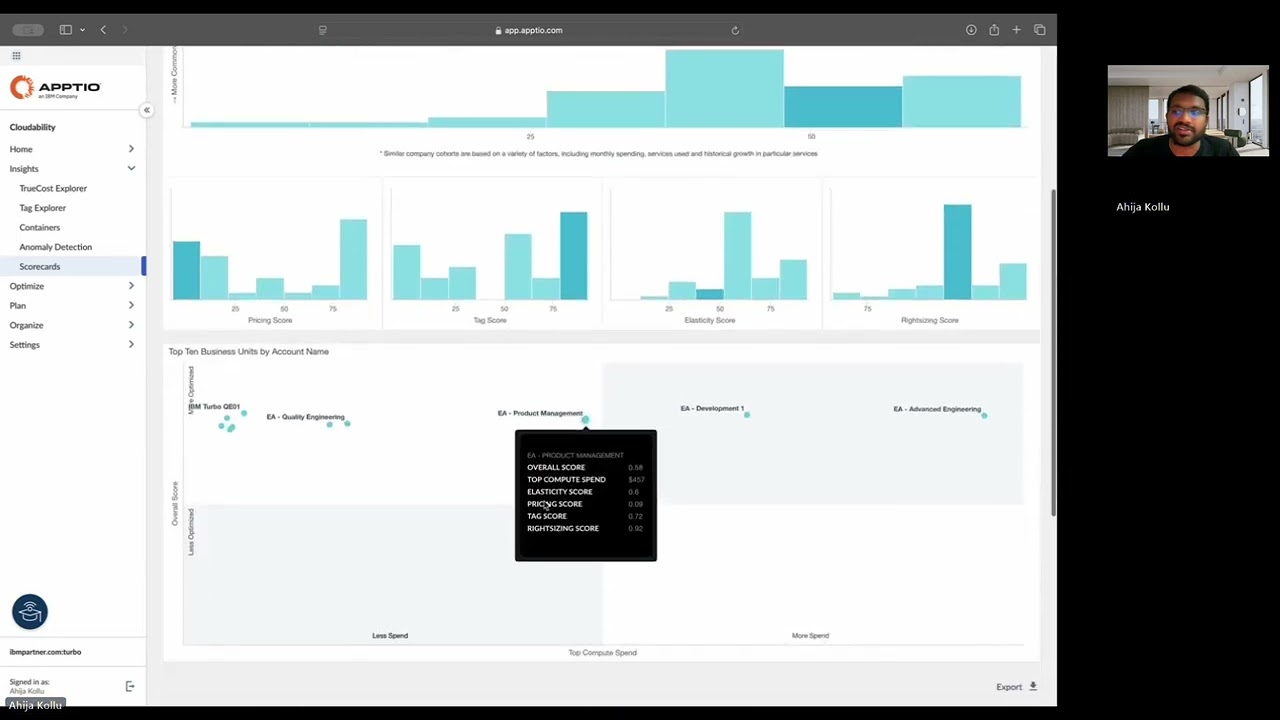This screenshot has width=1280, height=720.
Task: Open Anomaly Detection
Action: [x=55, y=247]
